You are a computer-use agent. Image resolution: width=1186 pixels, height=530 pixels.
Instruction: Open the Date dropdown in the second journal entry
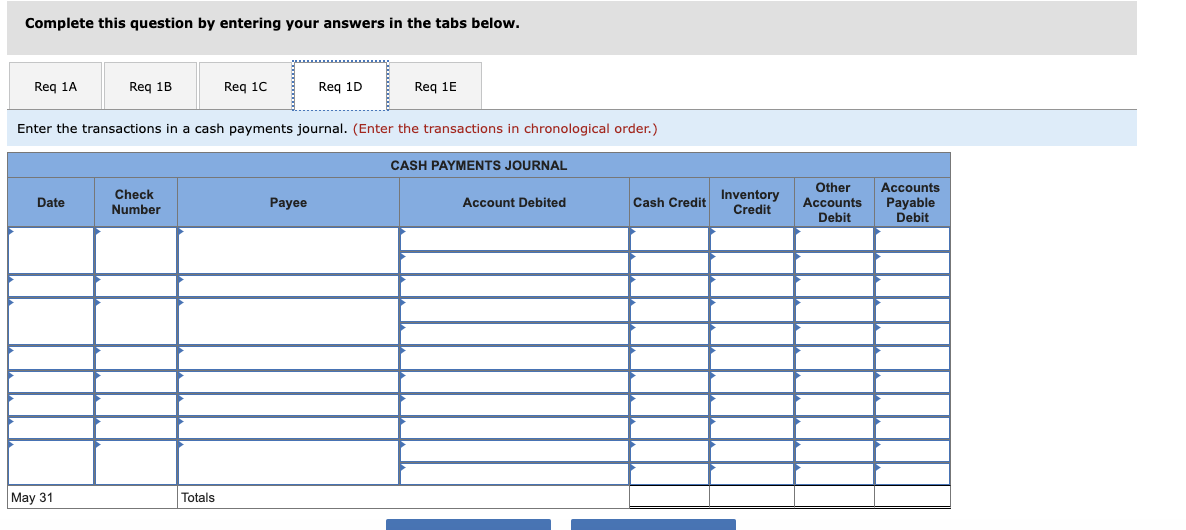(x=51, y=286)
